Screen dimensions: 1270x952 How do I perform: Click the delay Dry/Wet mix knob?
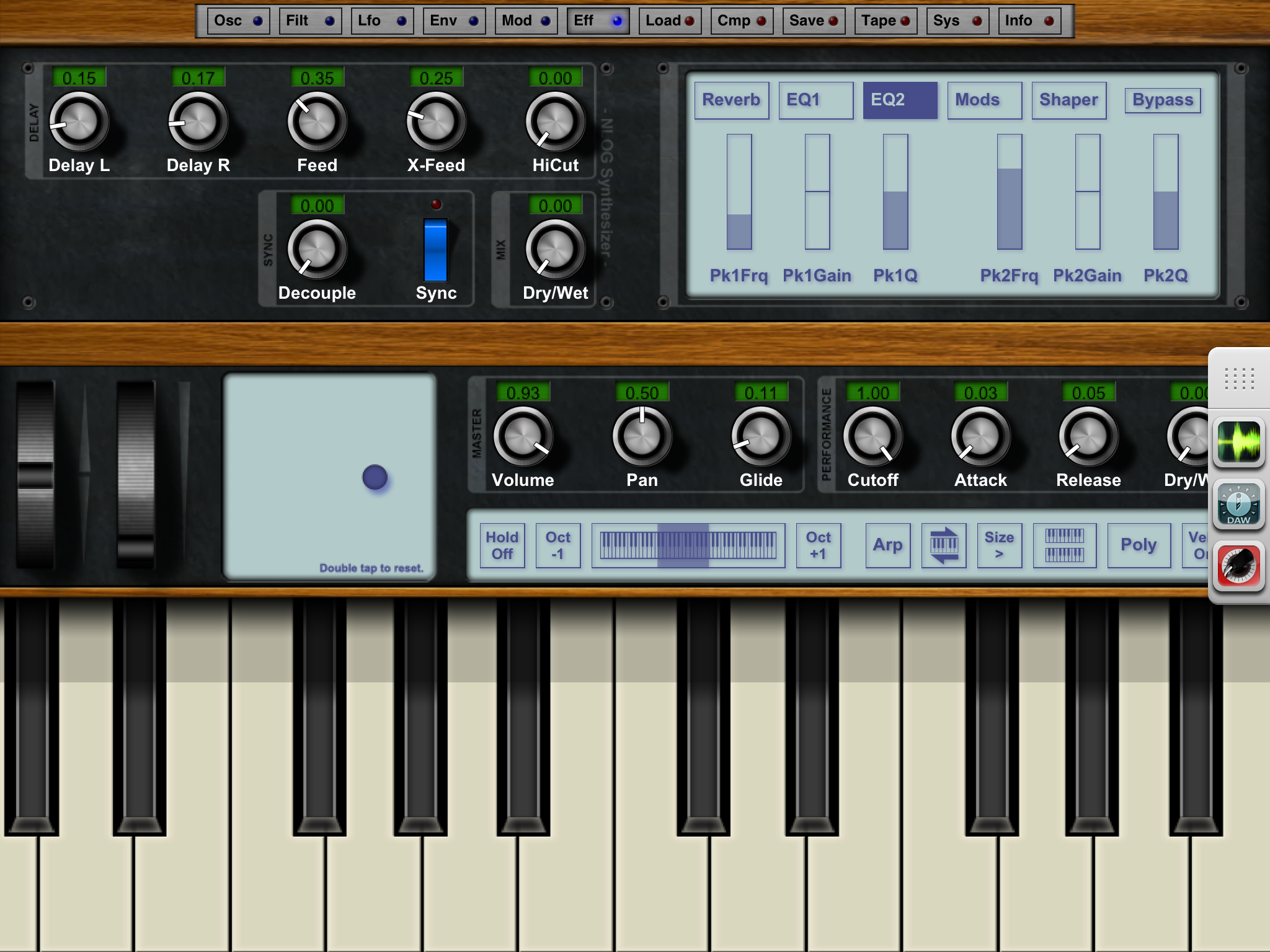[x=555, y=249]
